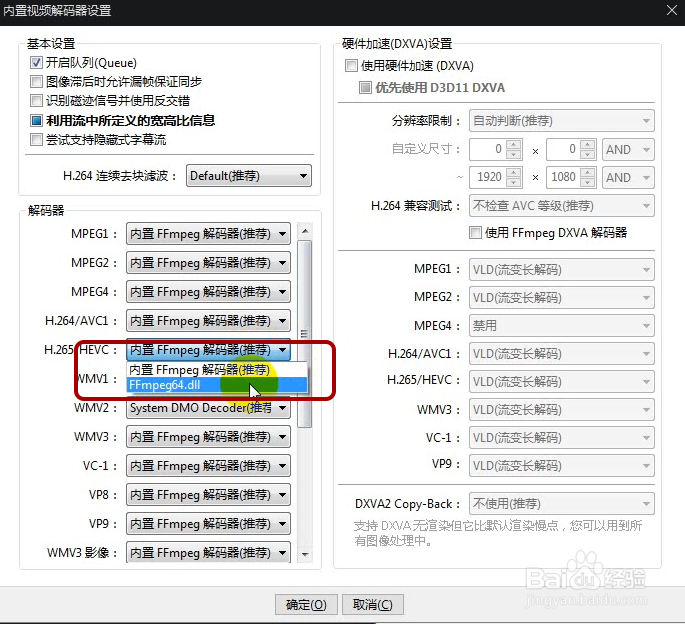The height and width of the screenshot is (624, 685).
Task: Click the decoder list scrollbar thumb
Action: [x=304, y=334]
